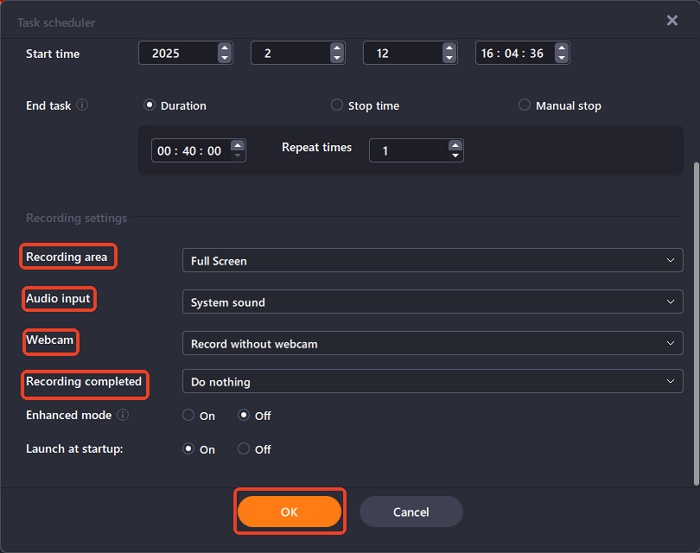Select the Duration end task option

click(x=151, y=105)
